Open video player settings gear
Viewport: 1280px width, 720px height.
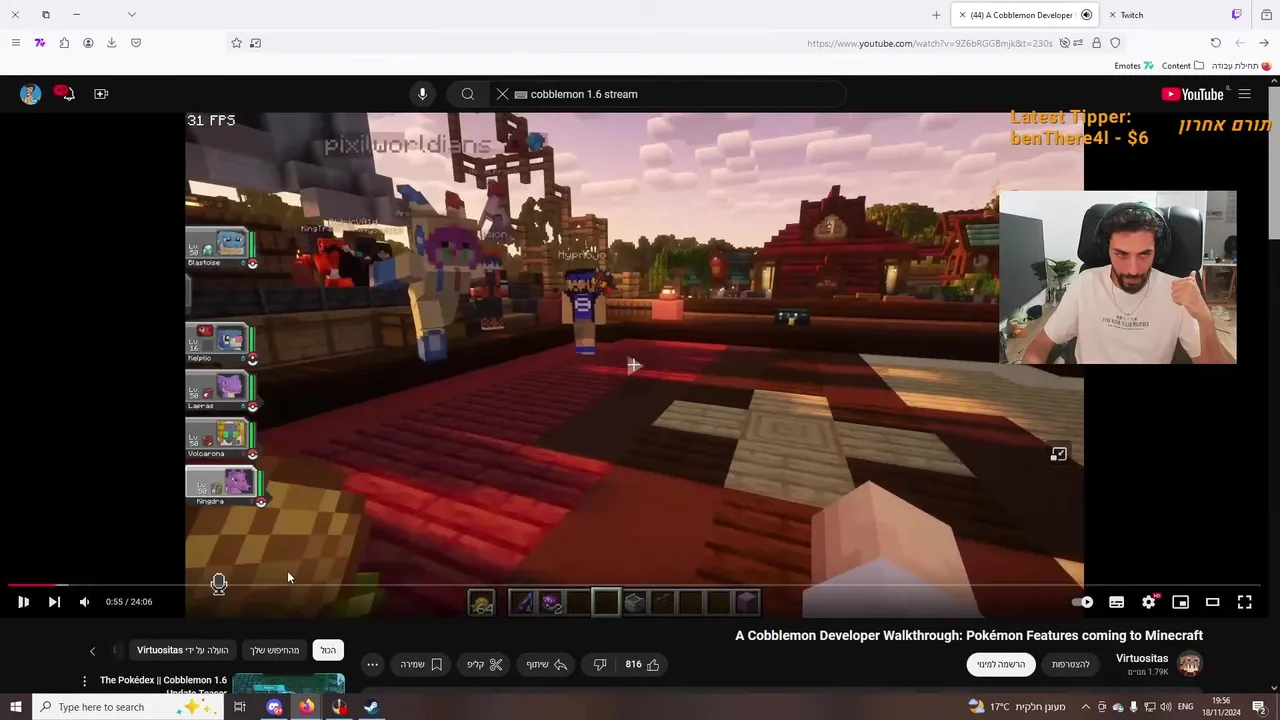(x=1148, y=602)
